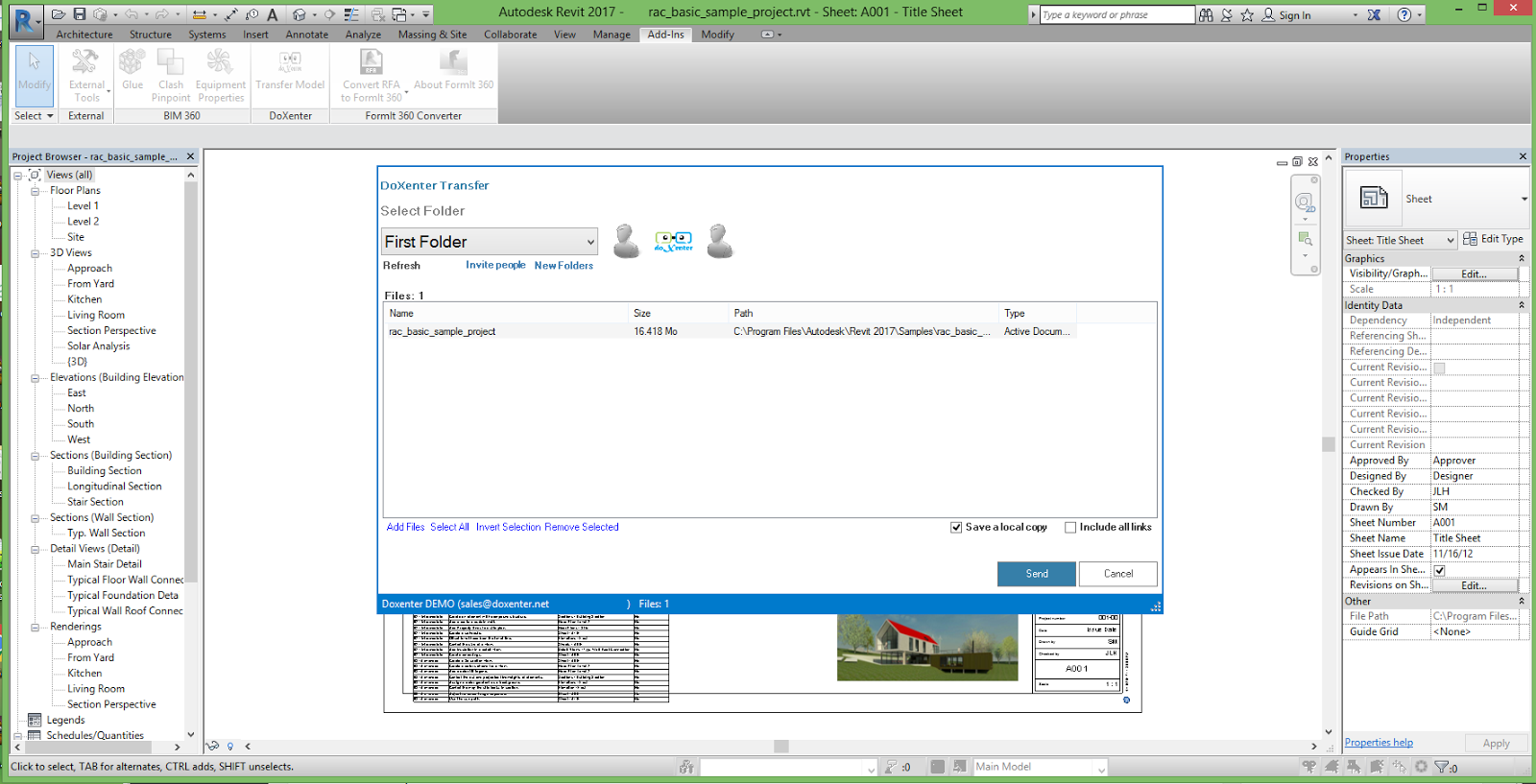Click the Send button

[1037, 574]
